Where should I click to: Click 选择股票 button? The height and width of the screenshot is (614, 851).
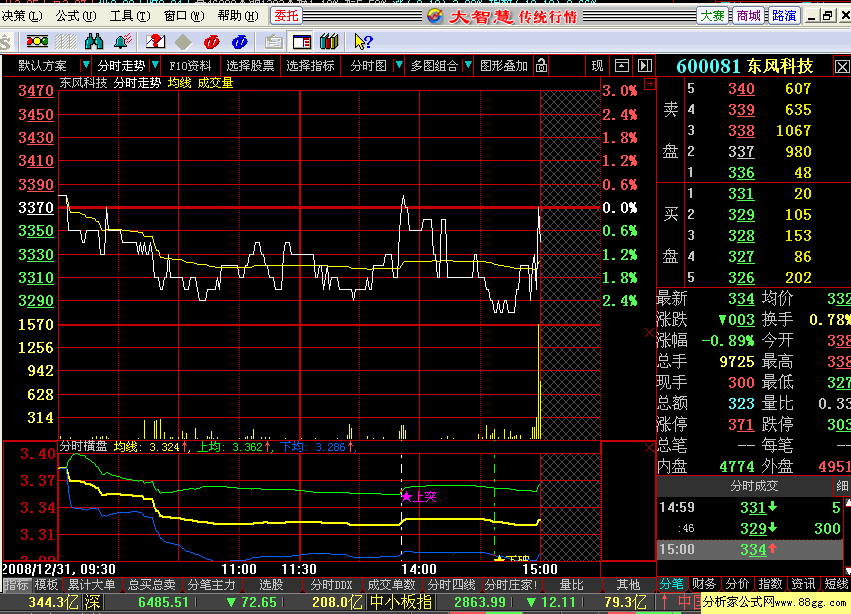click(x=250, y=66)
